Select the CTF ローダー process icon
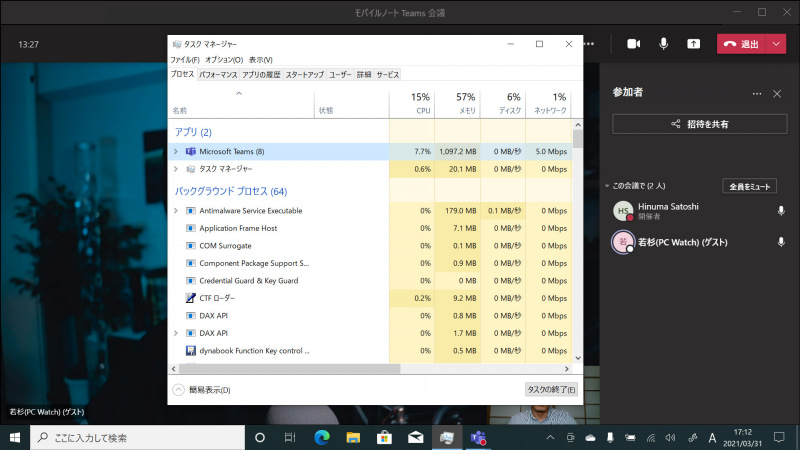 click(190, 298)
